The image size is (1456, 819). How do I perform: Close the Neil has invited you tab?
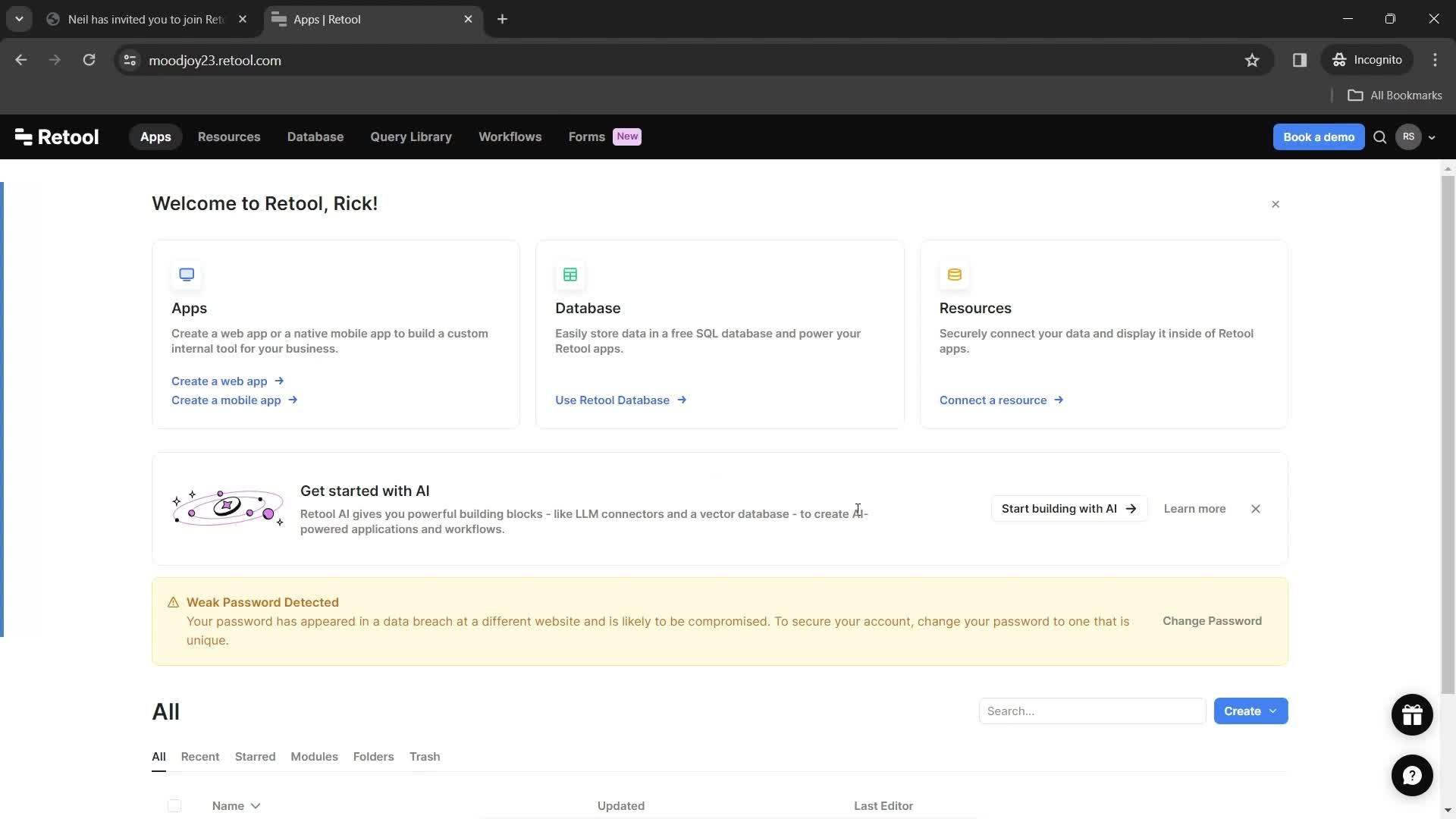pos(243,19)
